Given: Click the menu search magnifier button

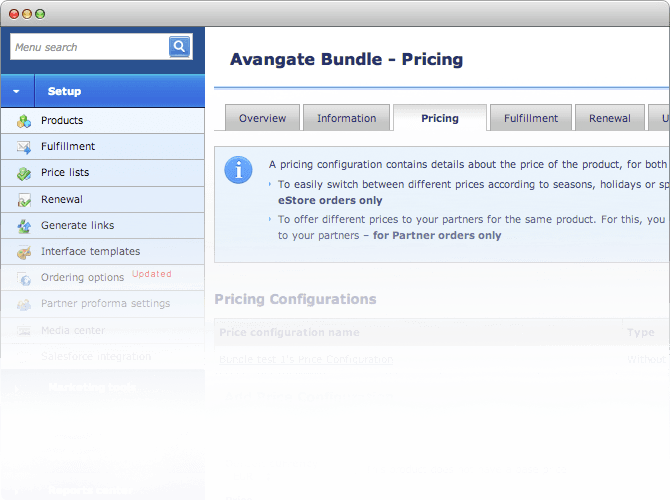Looking at the screenshot, I should coord(179,47).
